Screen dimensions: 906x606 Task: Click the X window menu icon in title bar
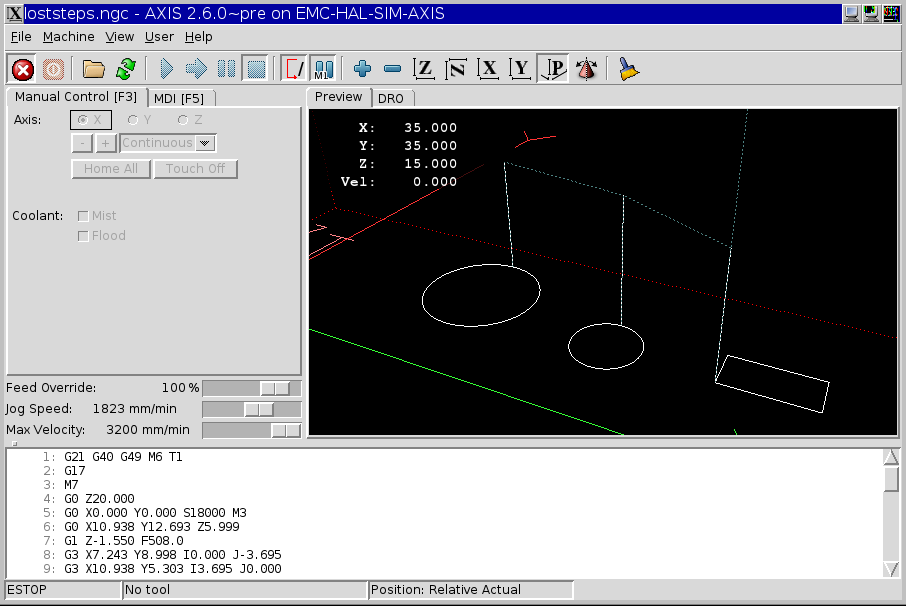click(14, 13)
